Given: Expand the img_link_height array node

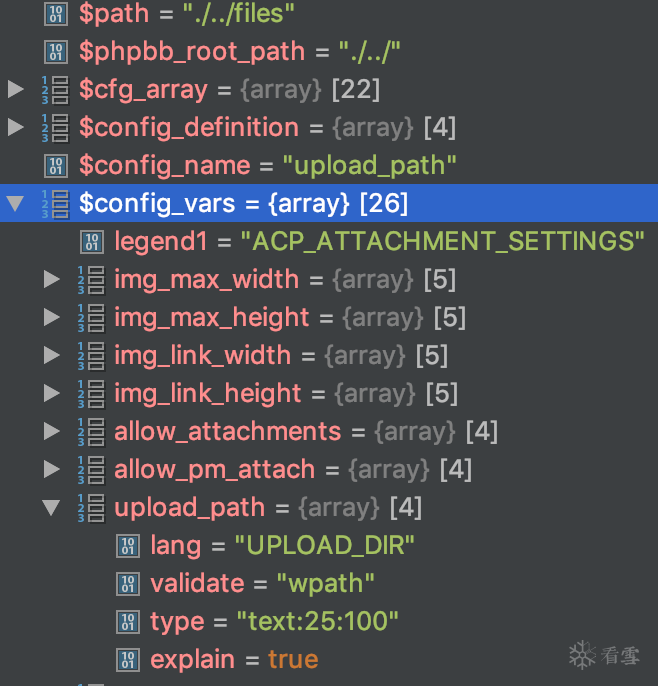Looking at the screenshot, I should click(x=52, y=394).
